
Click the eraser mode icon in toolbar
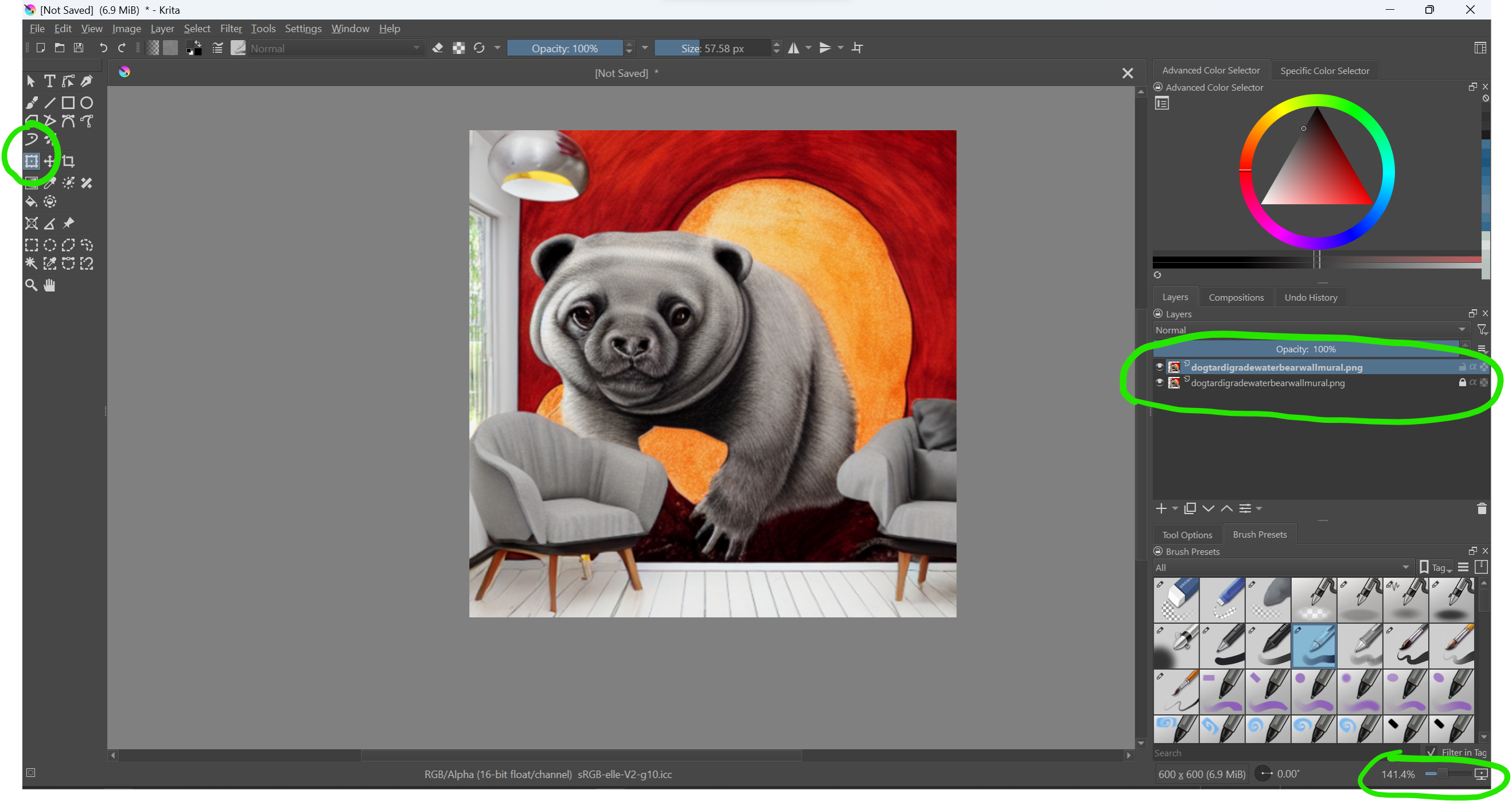(437, 48)
